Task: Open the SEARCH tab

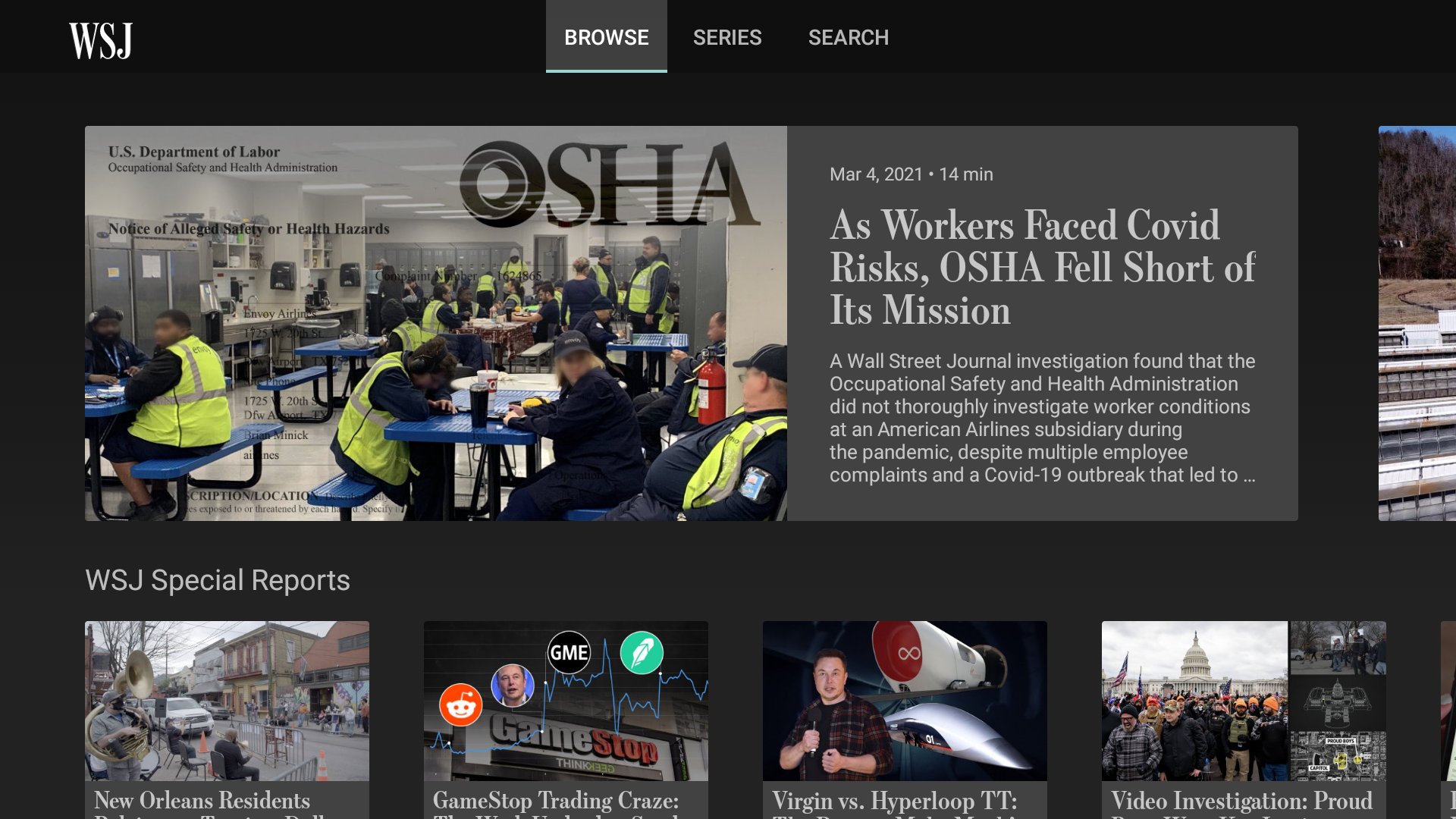Action: (x=849, y=37)
